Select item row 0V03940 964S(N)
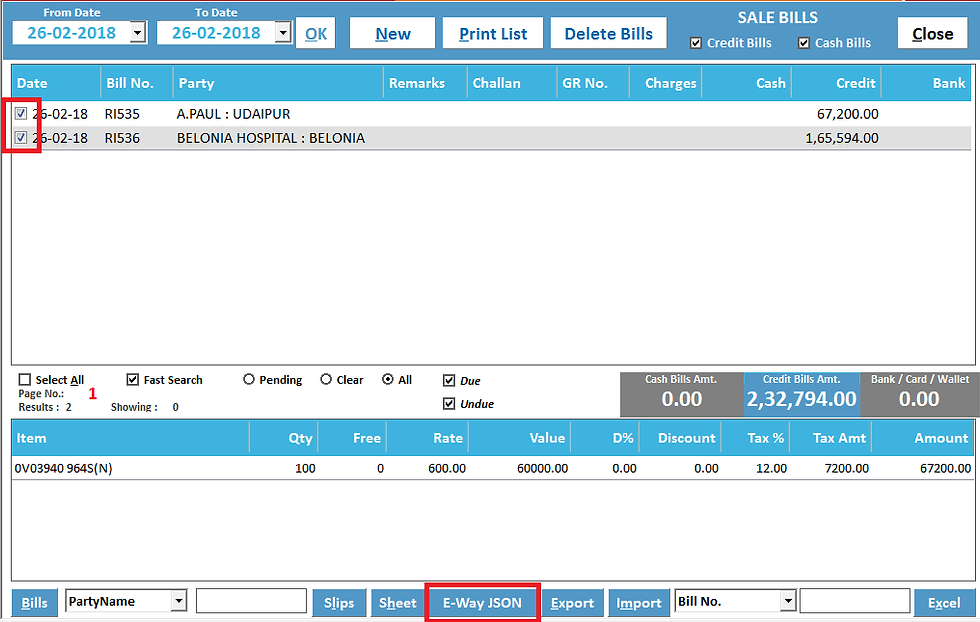Image resolution: width=980 pixels, height=622 pixels. (492, 468)
